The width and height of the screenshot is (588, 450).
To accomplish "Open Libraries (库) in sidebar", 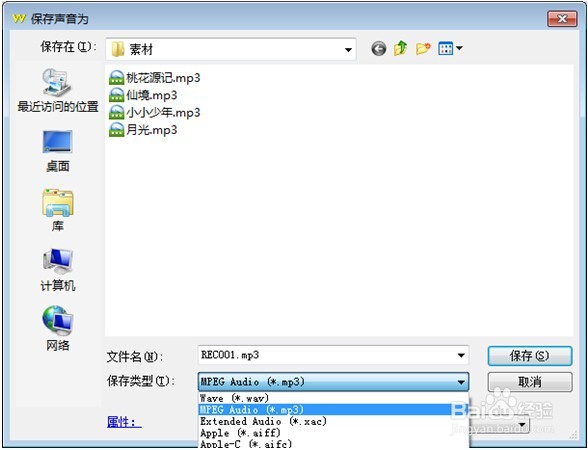I will [x=58, y=210].
